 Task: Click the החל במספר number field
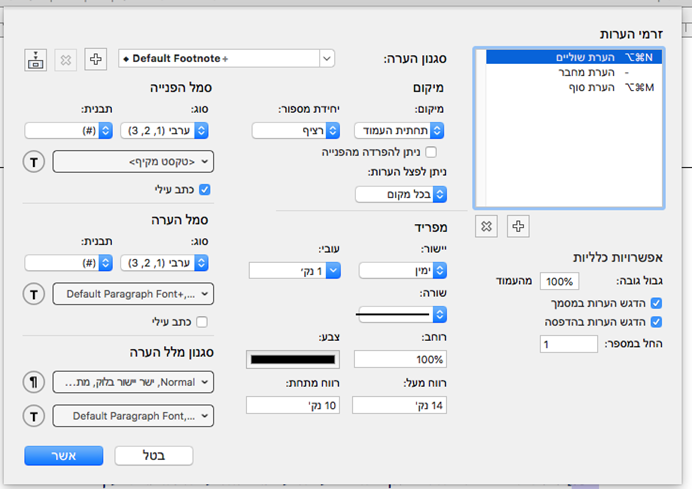point(569,344)
